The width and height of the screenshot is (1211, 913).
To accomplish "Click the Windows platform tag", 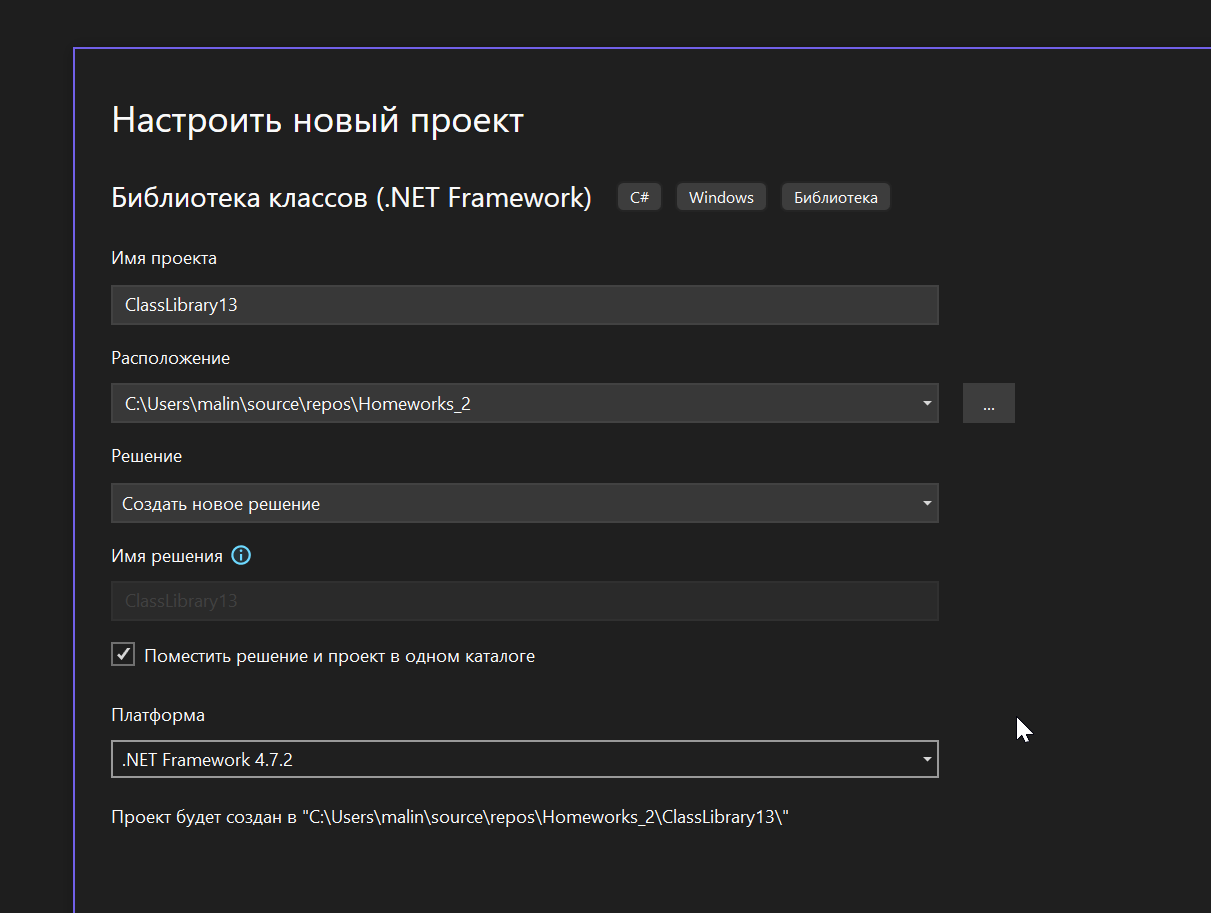I will (x=721, y=197).
